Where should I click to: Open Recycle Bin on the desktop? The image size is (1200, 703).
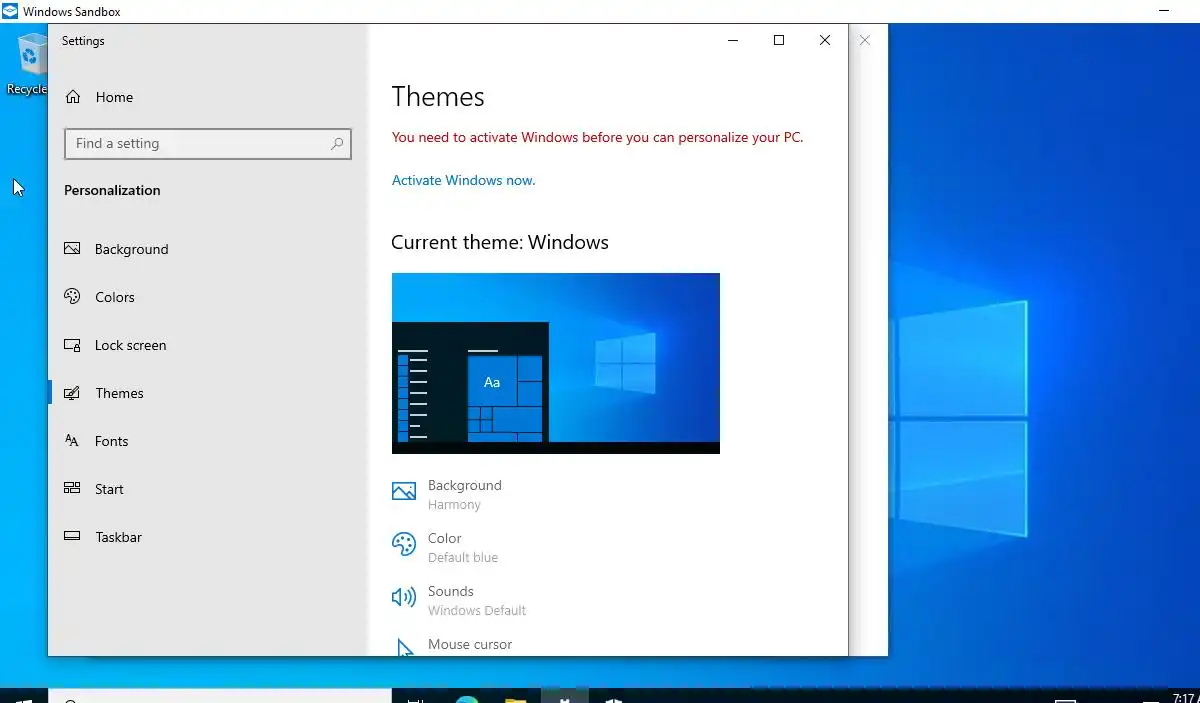coord(28,63)
